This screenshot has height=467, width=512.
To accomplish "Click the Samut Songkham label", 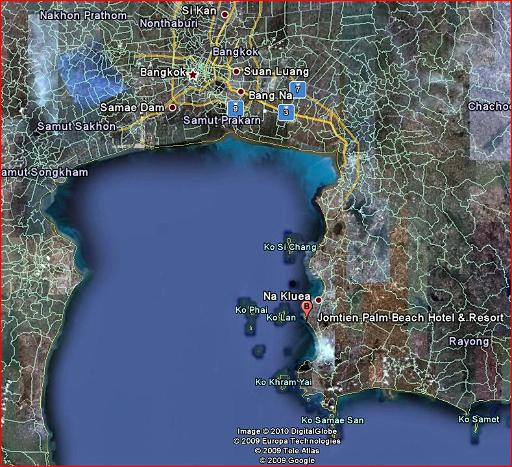I will [44, 172].
